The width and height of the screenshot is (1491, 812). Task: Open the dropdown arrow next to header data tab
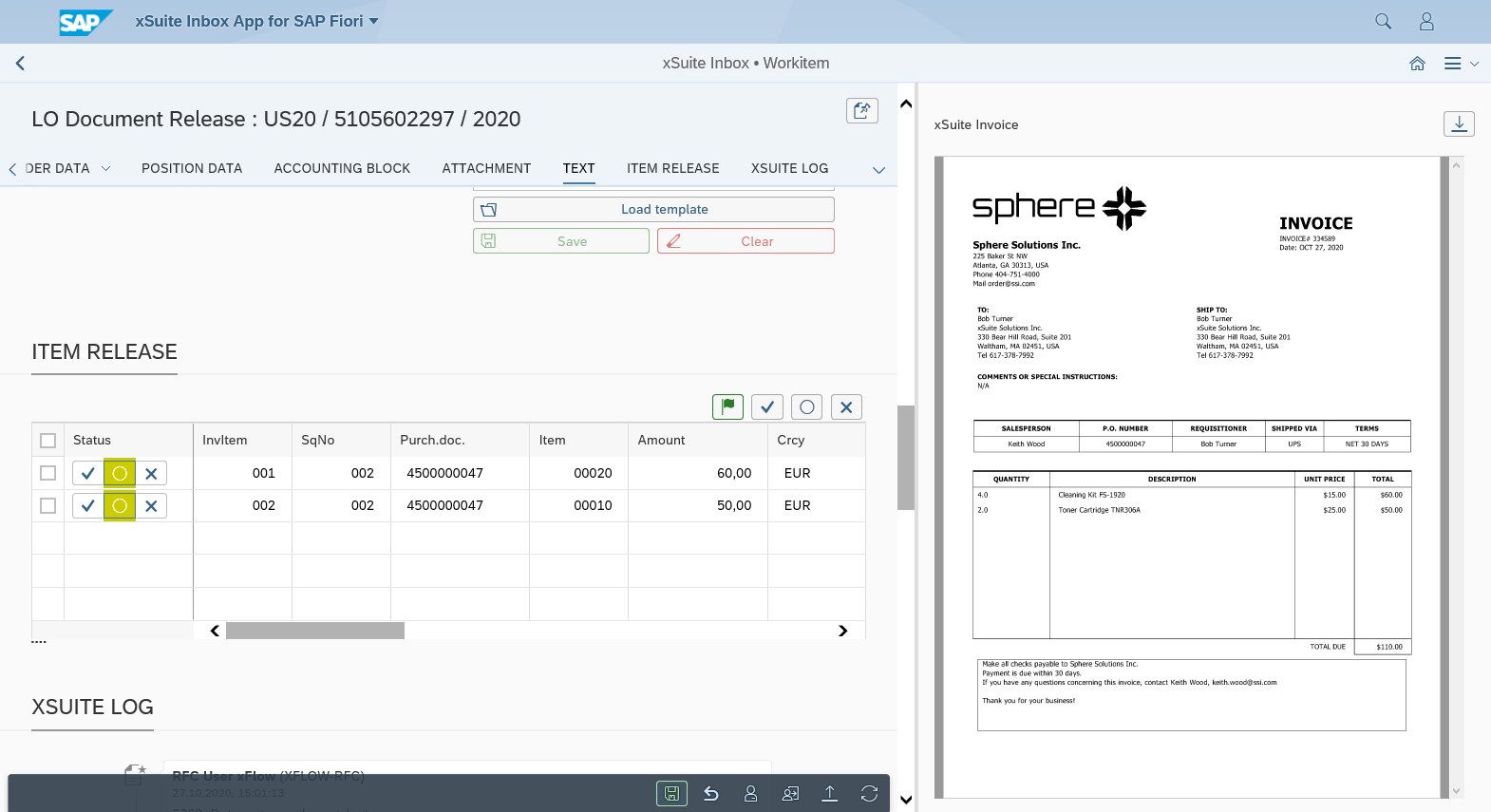tap(105, 169)
